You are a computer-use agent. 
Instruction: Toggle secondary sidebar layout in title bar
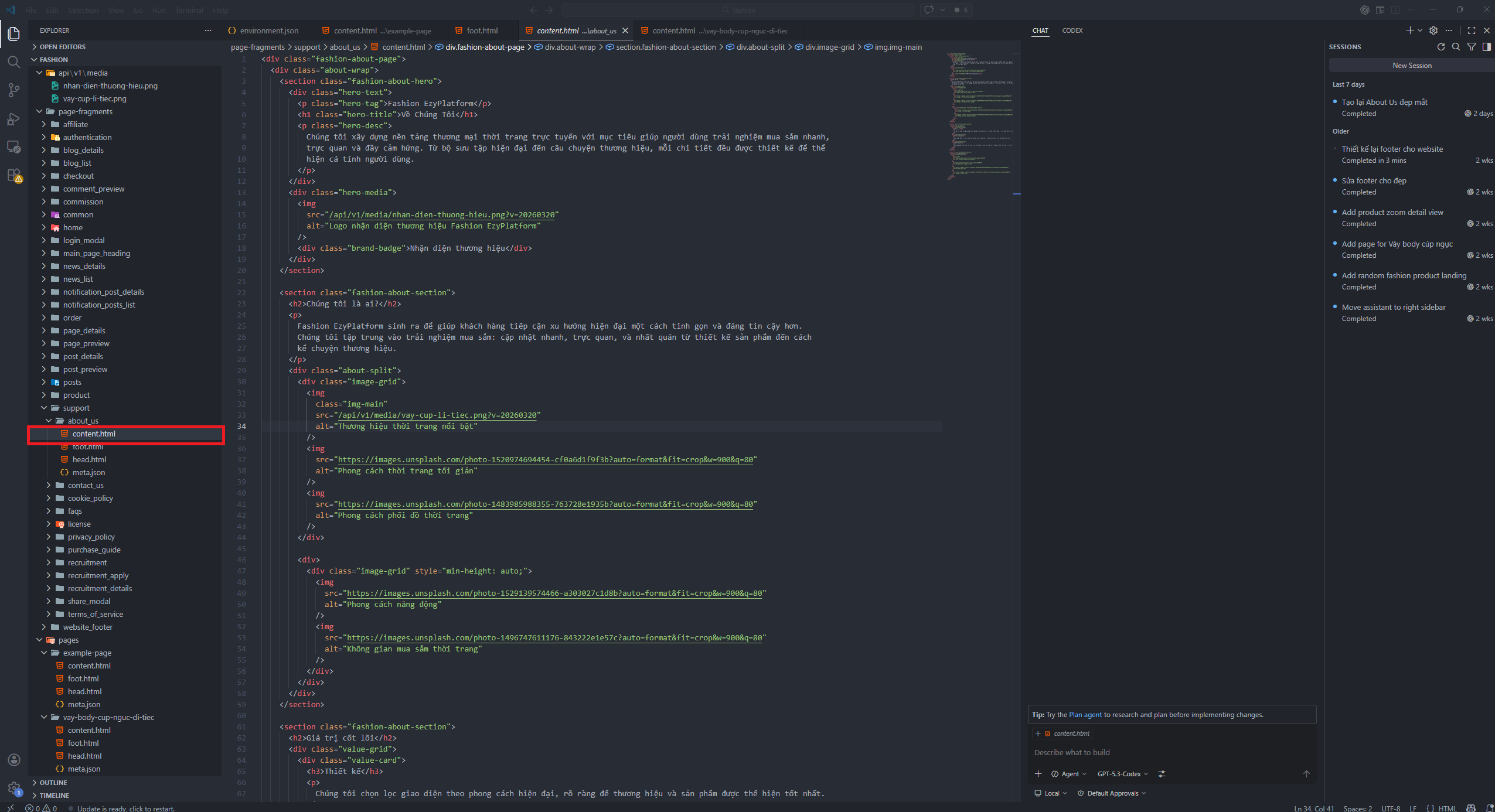[1395, 10]
